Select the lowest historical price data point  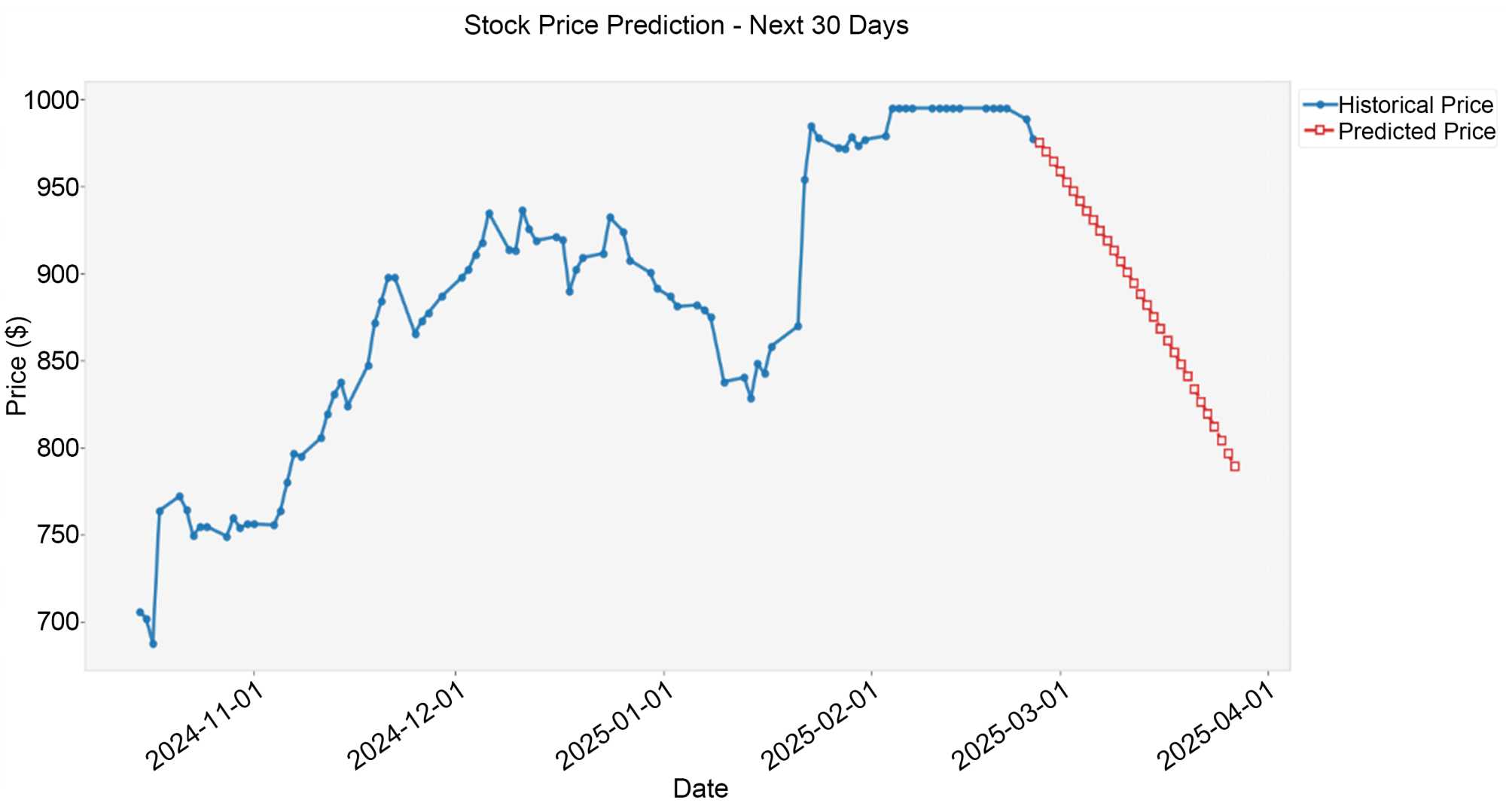153,644
